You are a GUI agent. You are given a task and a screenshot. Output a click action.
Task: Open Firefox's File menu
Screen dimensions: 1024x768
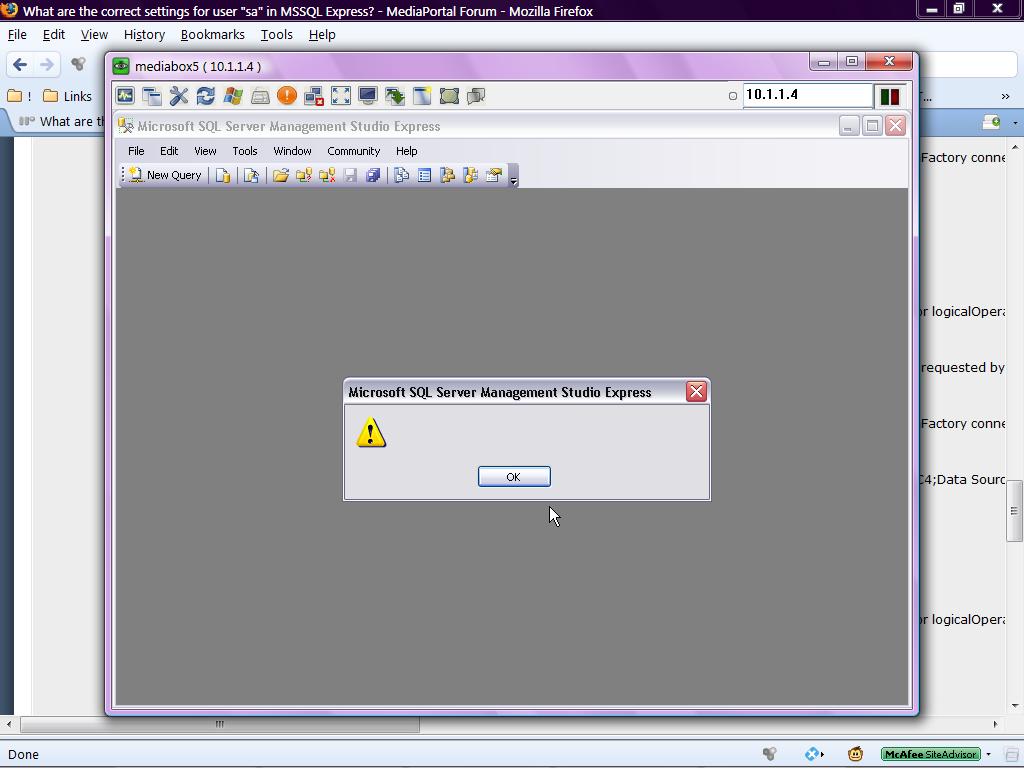(x=17, y=35)
